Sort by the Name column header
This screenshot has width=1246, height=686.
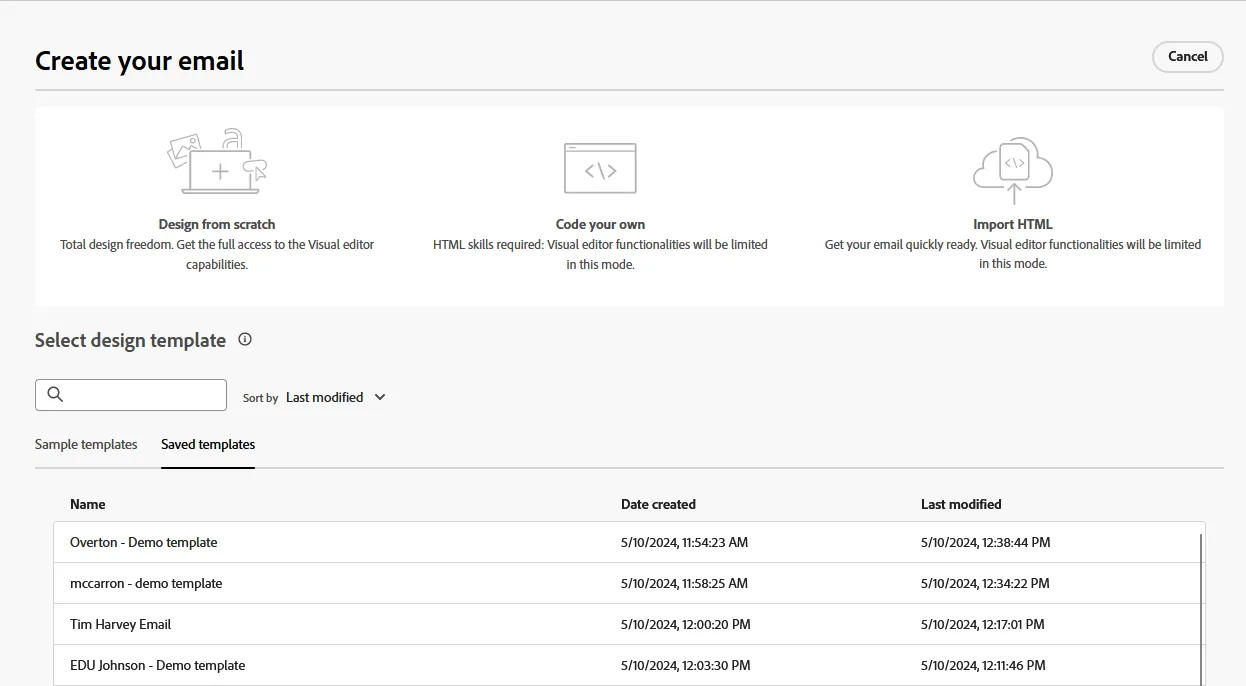click(x=88, y=504)
